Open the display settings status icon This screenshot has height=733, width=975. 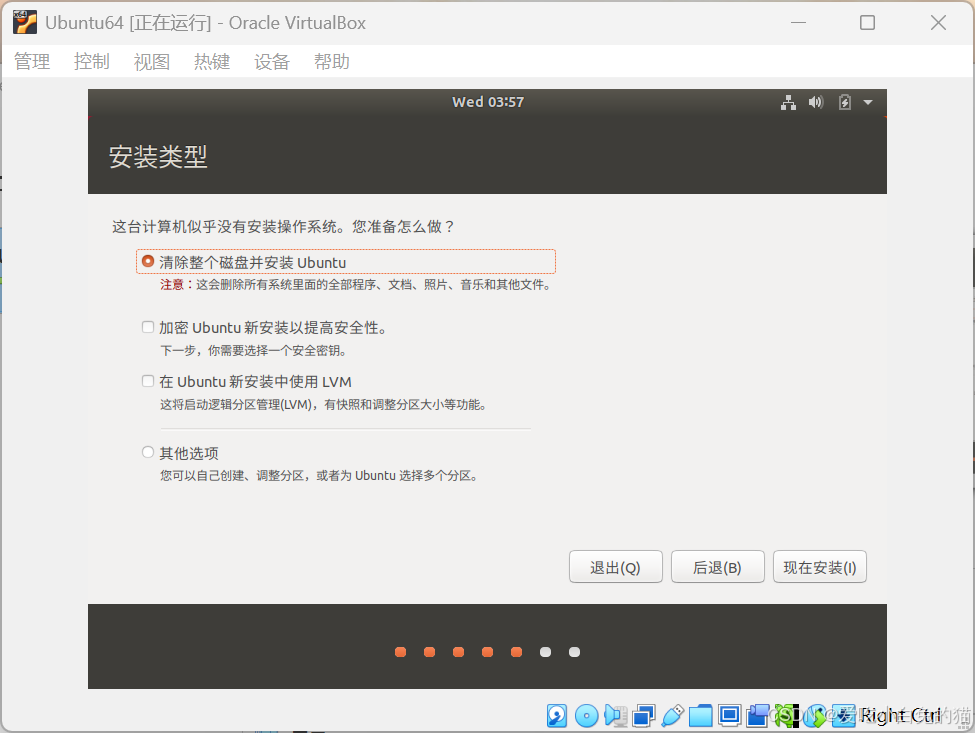[729, 716]
